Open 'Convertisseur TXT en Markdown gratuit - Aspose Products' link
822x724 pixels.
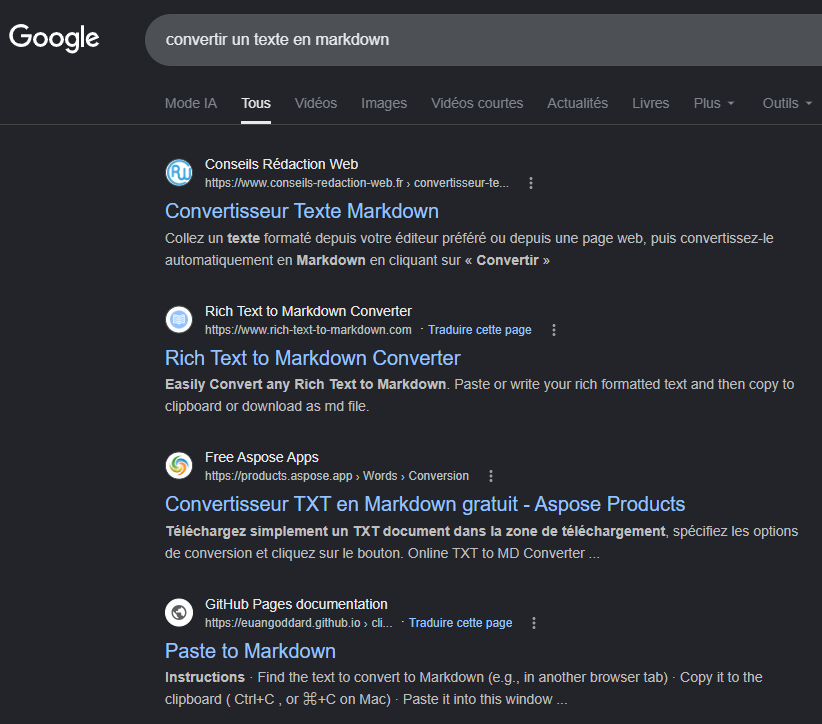point(425,504)
